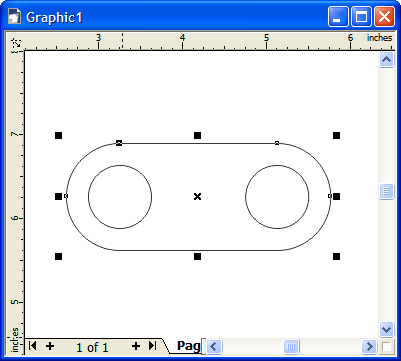
Task: Click the top-left node of rounded shape
Action: pyautogui.click(x=119, y=143)
